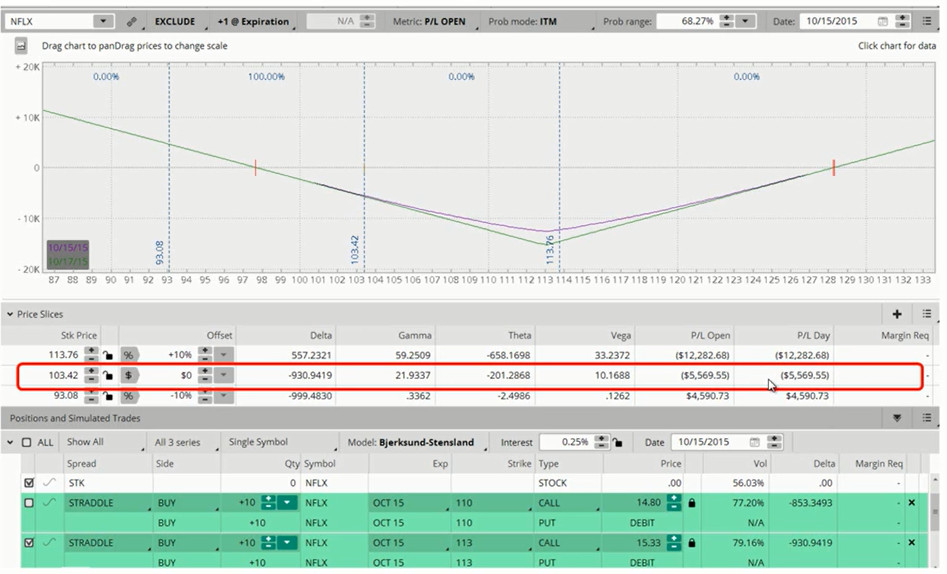The height and width of the screenshot is (574, 947).
Task: Click the P/L Open column header
Action: click(x=710, y=335)
